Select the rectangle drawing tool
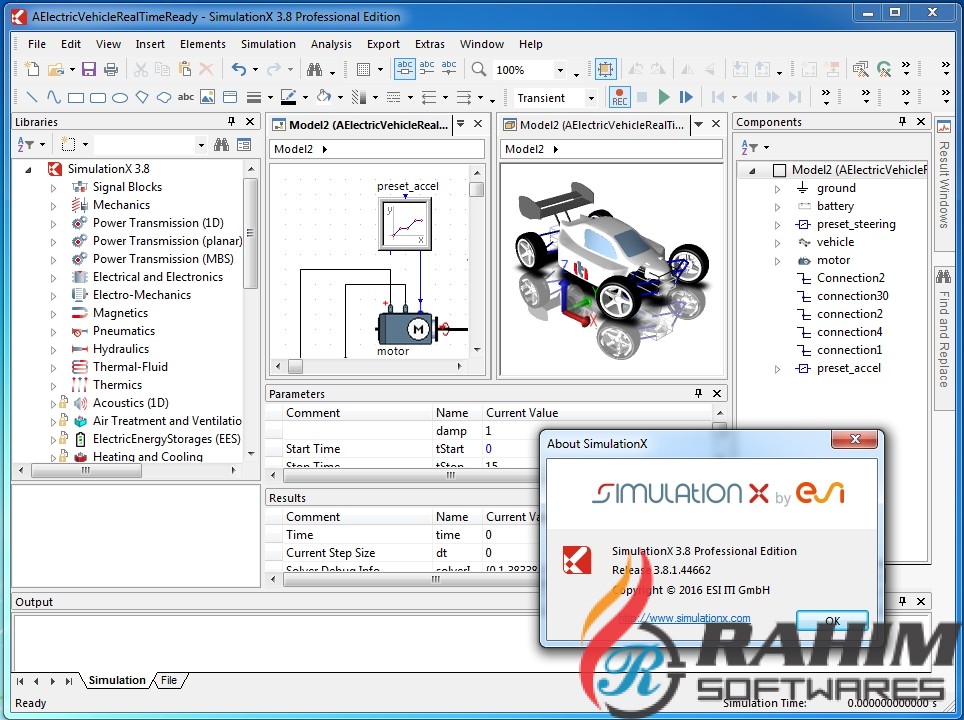 click(x=76, y=98)
